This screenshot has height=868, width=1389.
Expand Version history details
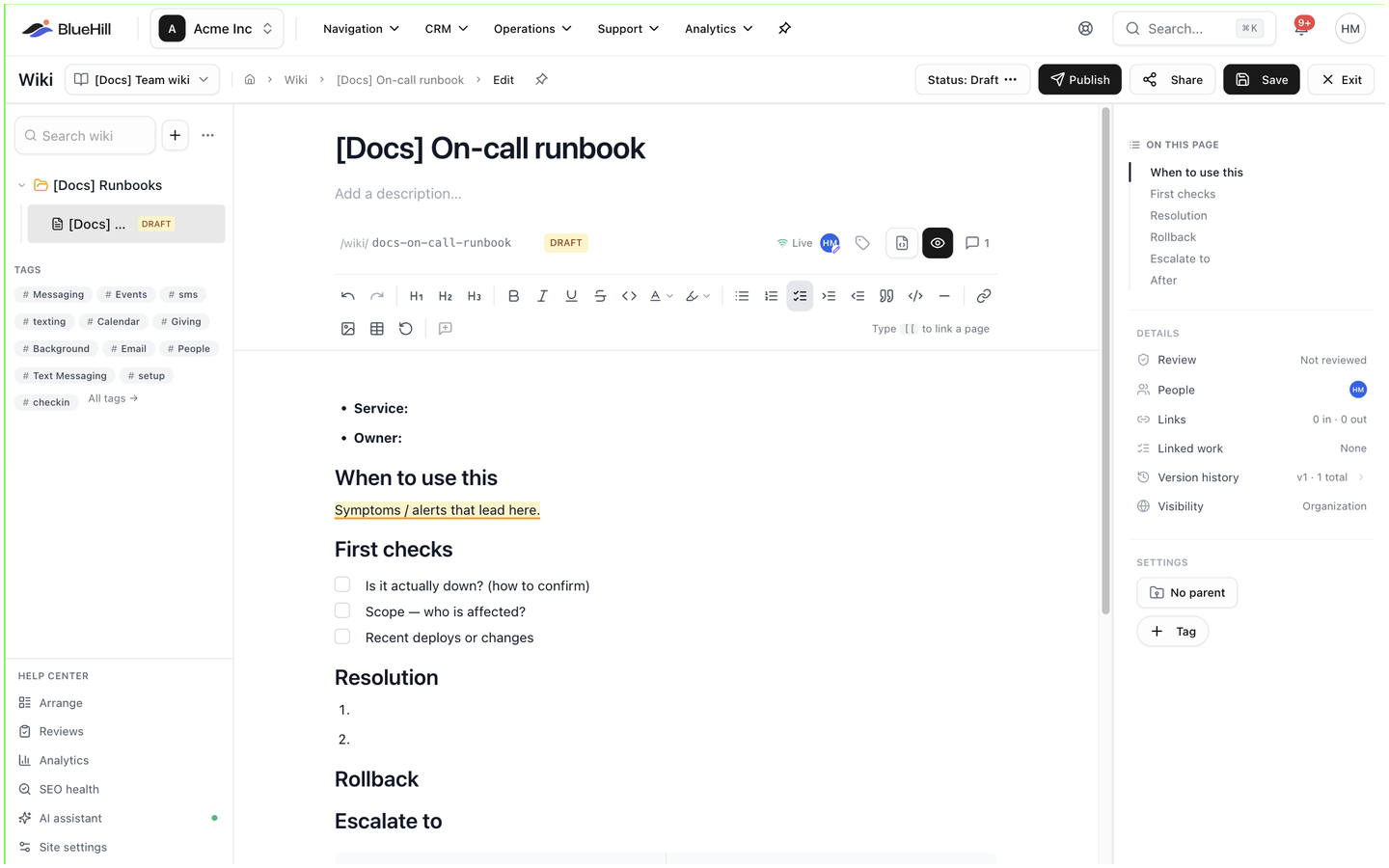click(x=1252, y=477)
